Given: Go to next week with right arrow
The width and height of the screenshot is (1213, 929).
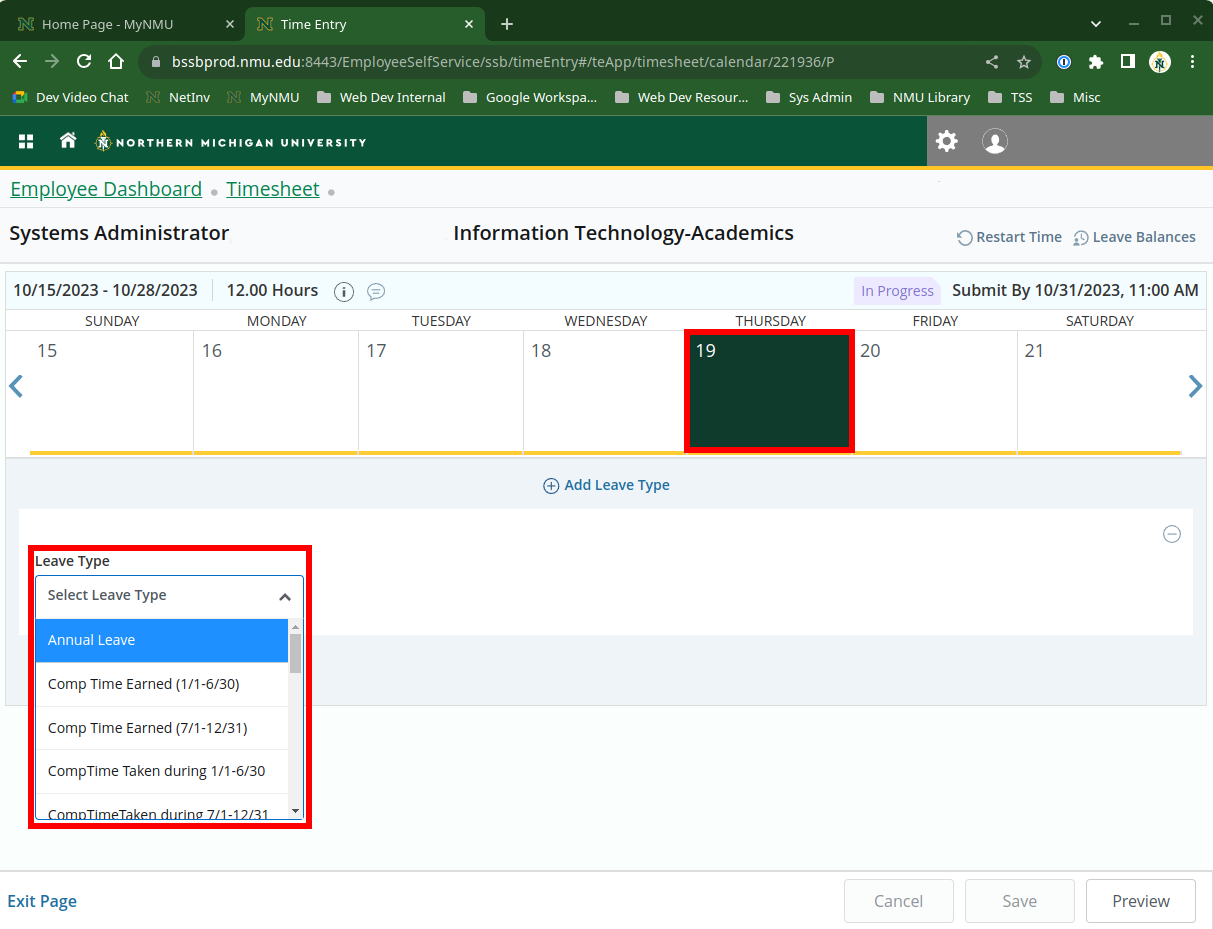Looking at the screenshot, I should [x=1194, y=386].
